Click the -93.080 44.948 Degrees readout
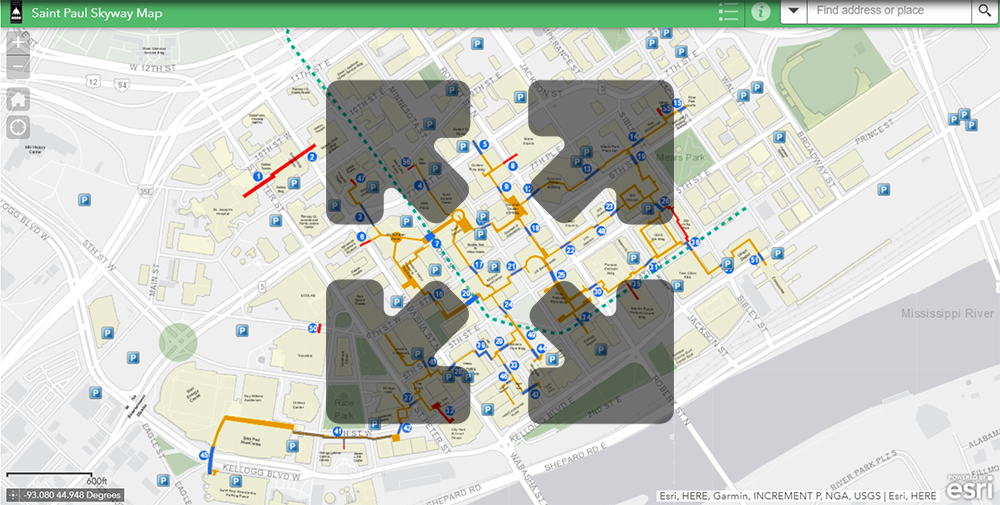The width and height of the screenshot is (1000, 505). coord(71,495)
